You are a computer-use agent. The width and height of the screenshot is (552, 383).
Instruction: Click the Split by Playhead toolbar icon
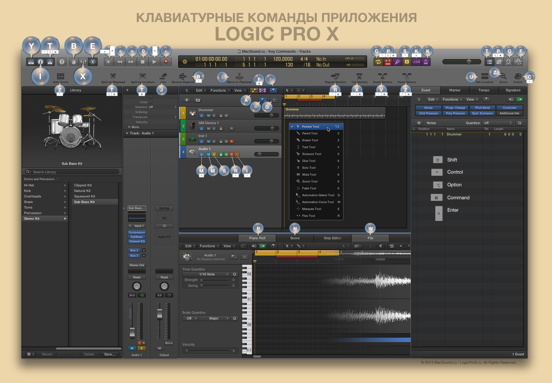pos(113,76)
